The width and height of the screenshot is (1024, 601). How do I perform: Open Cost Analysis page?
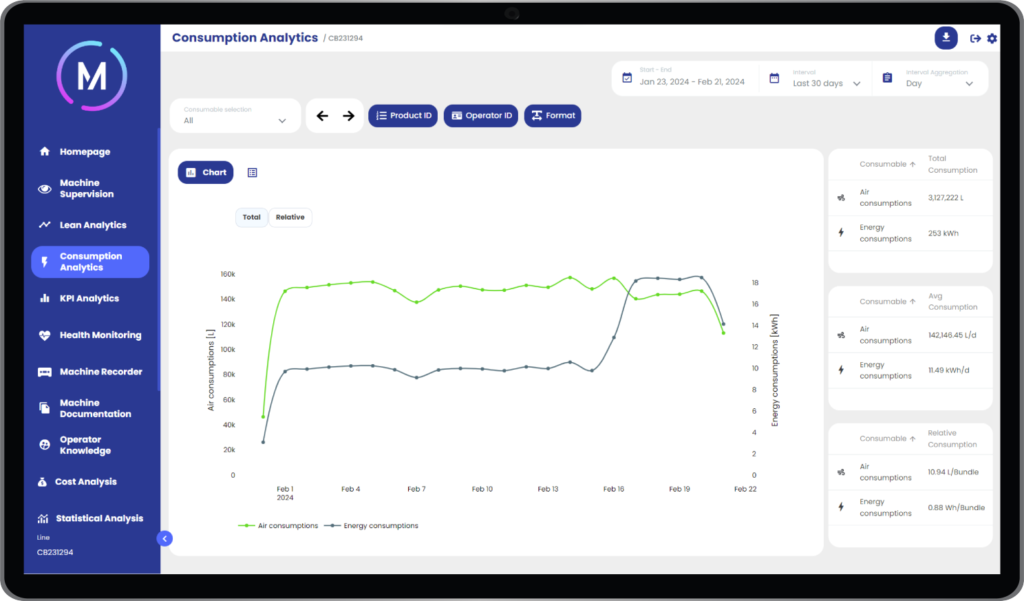(86, 481)
